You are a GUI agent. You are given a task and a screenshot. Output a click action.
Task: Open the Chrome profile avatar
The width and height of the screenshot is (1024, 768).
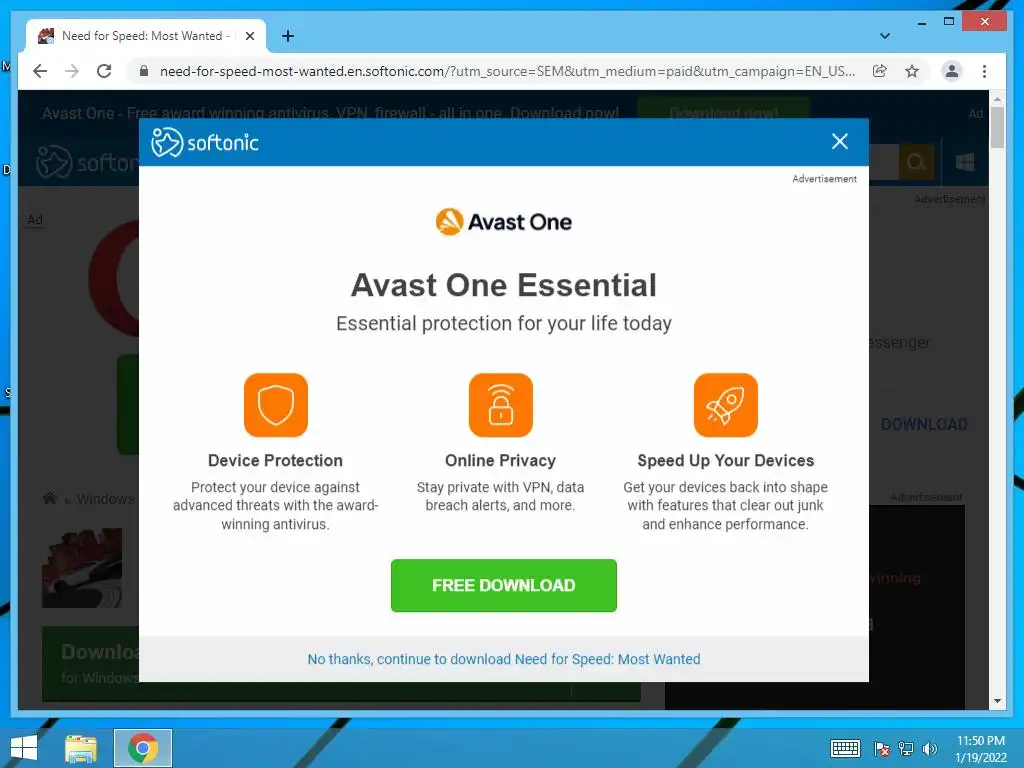(952, 71)
